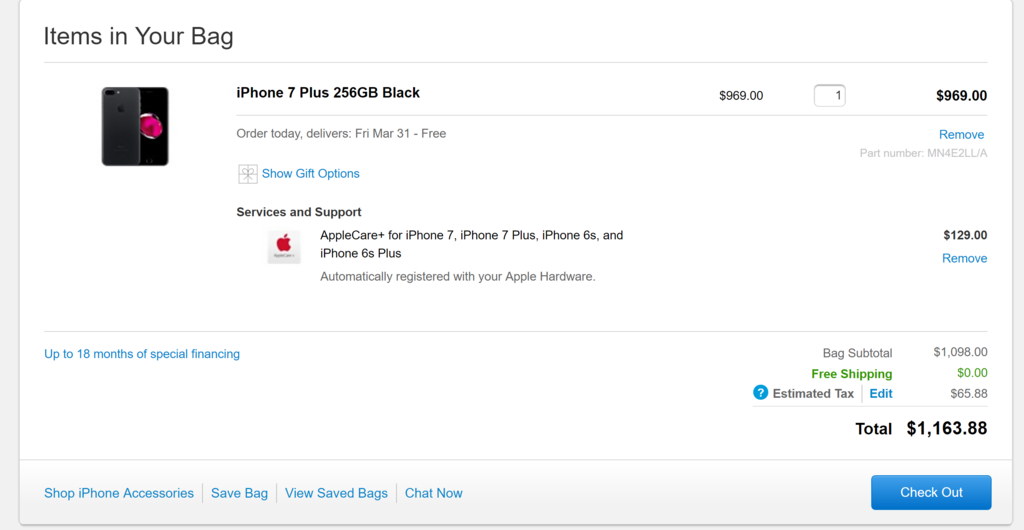Image resolution: width=1024 pixels, height=530 pixels.
Task: Click the order total amount $1,163.88
Action: 946,428
